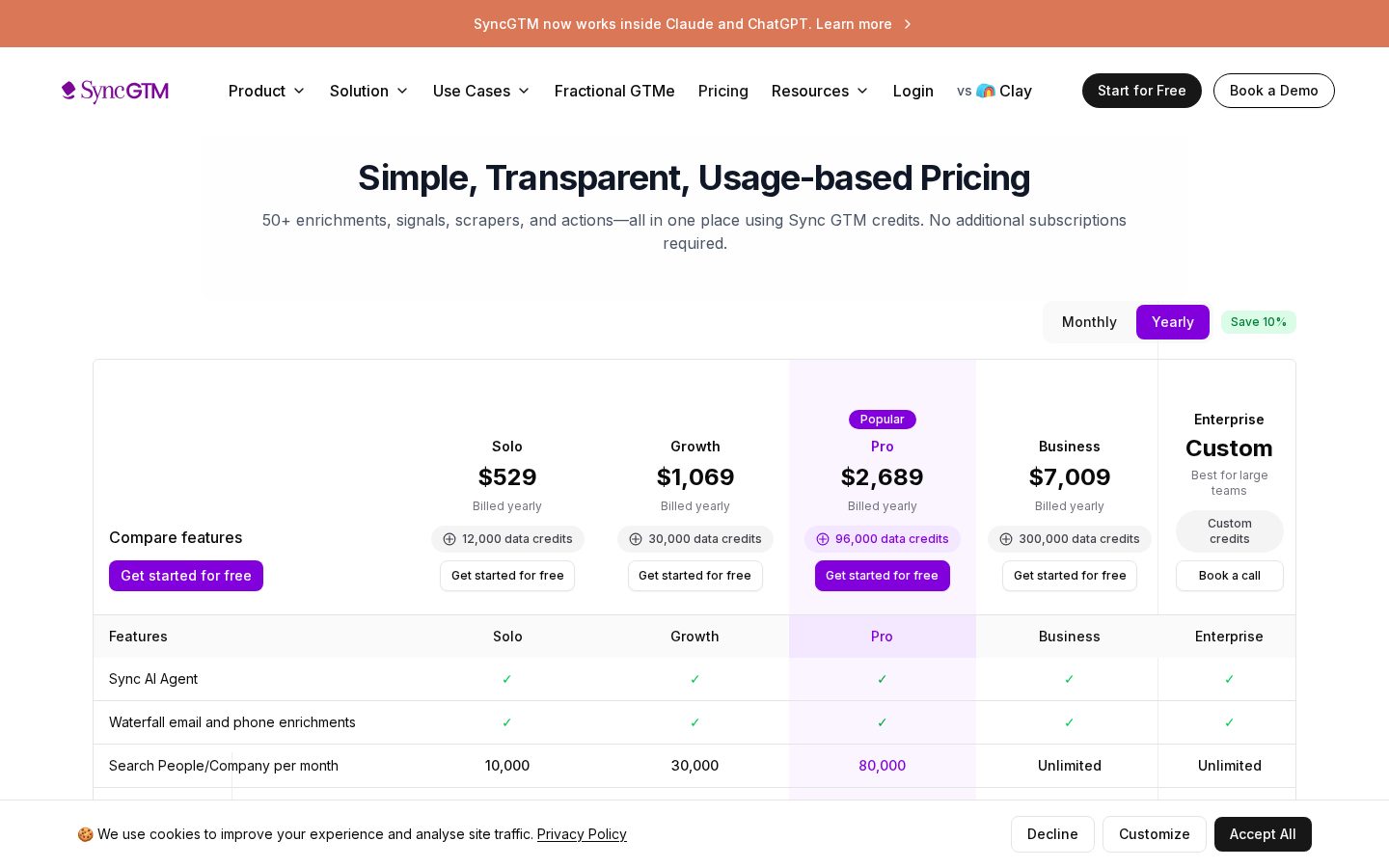Click the 80,000 value in Pro column
Image resolution: width=1389 pixels, height=868 pixels.
[x=883, y=766]
